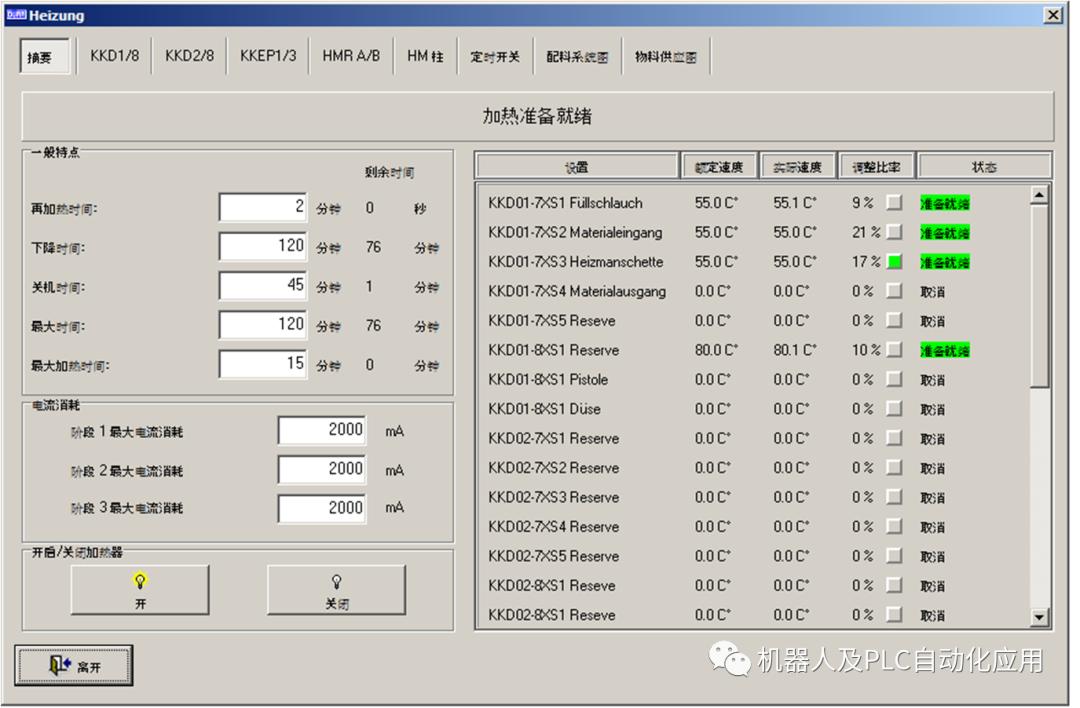Switch to the KKD1/8 tab
Screen dimensions: 1080x708
114,55
